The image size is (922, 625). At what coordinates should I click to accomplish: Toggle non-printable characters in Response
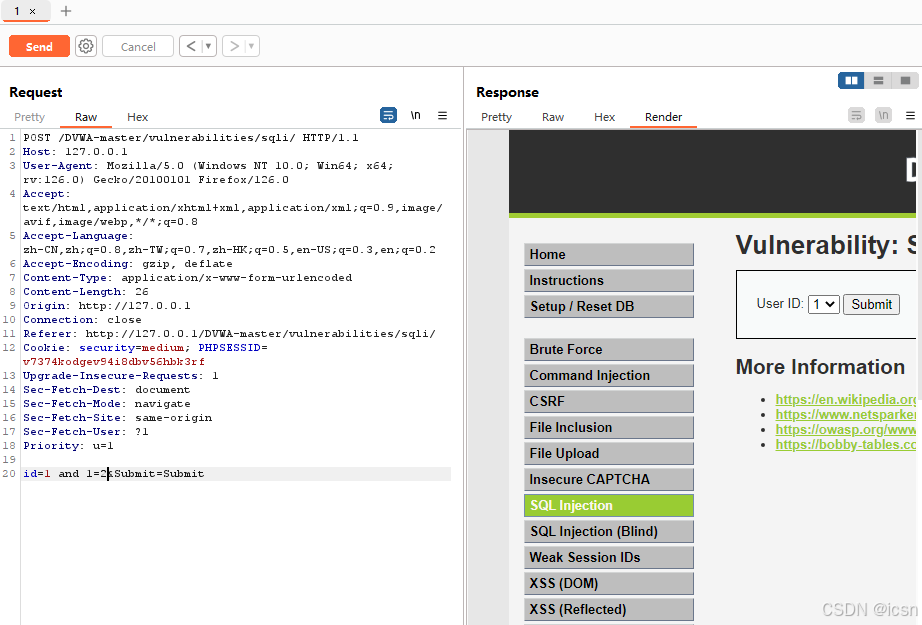point(883,115)
